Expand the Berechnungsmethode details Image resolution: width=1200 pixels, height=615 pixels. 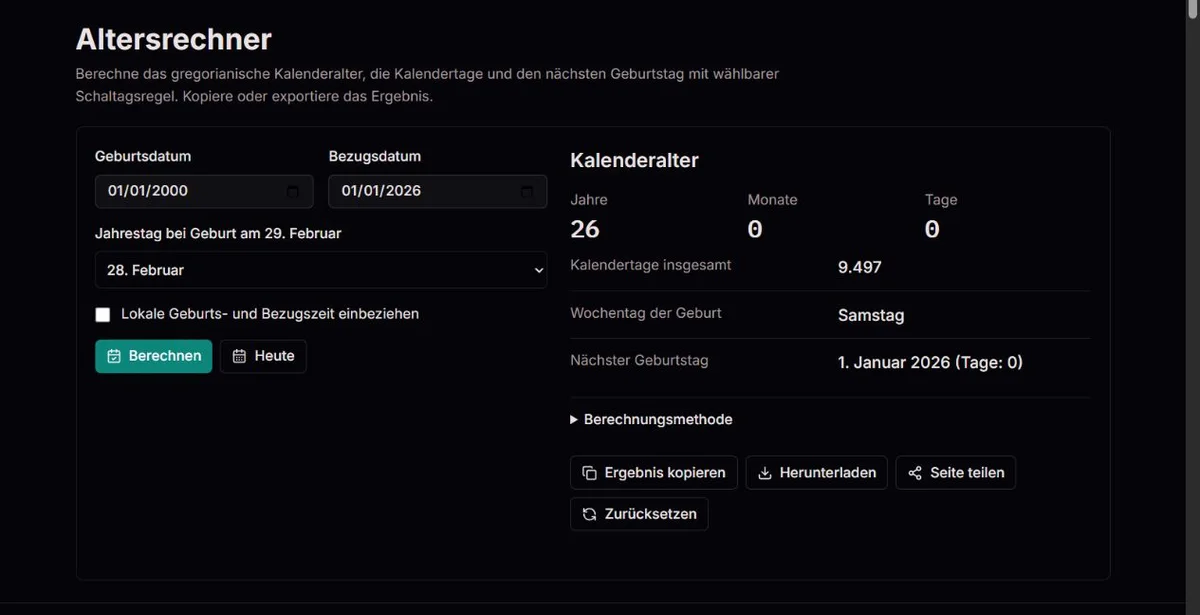click(651, 420)
